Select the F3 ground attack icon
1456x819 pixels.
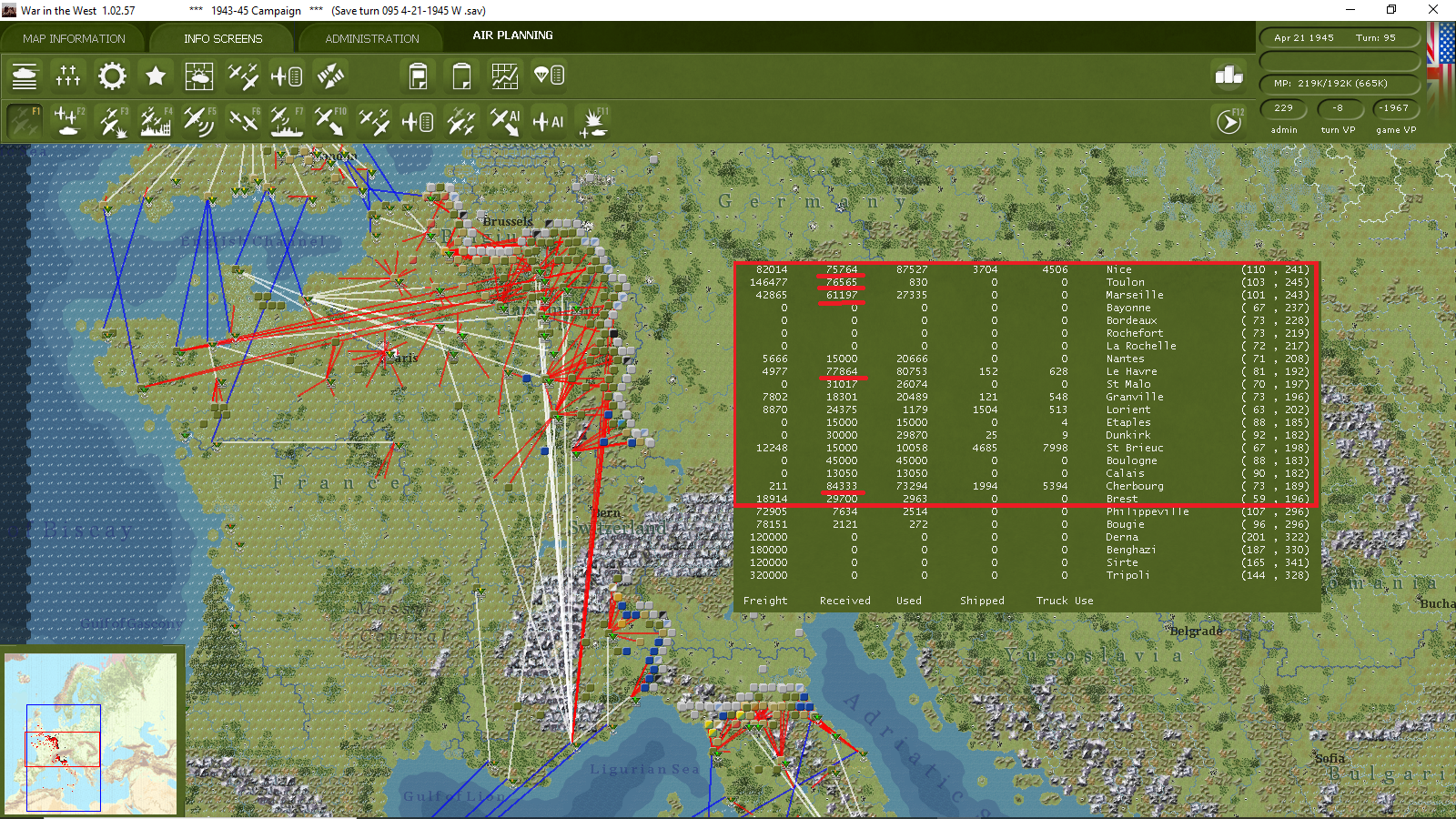point(112,121)
